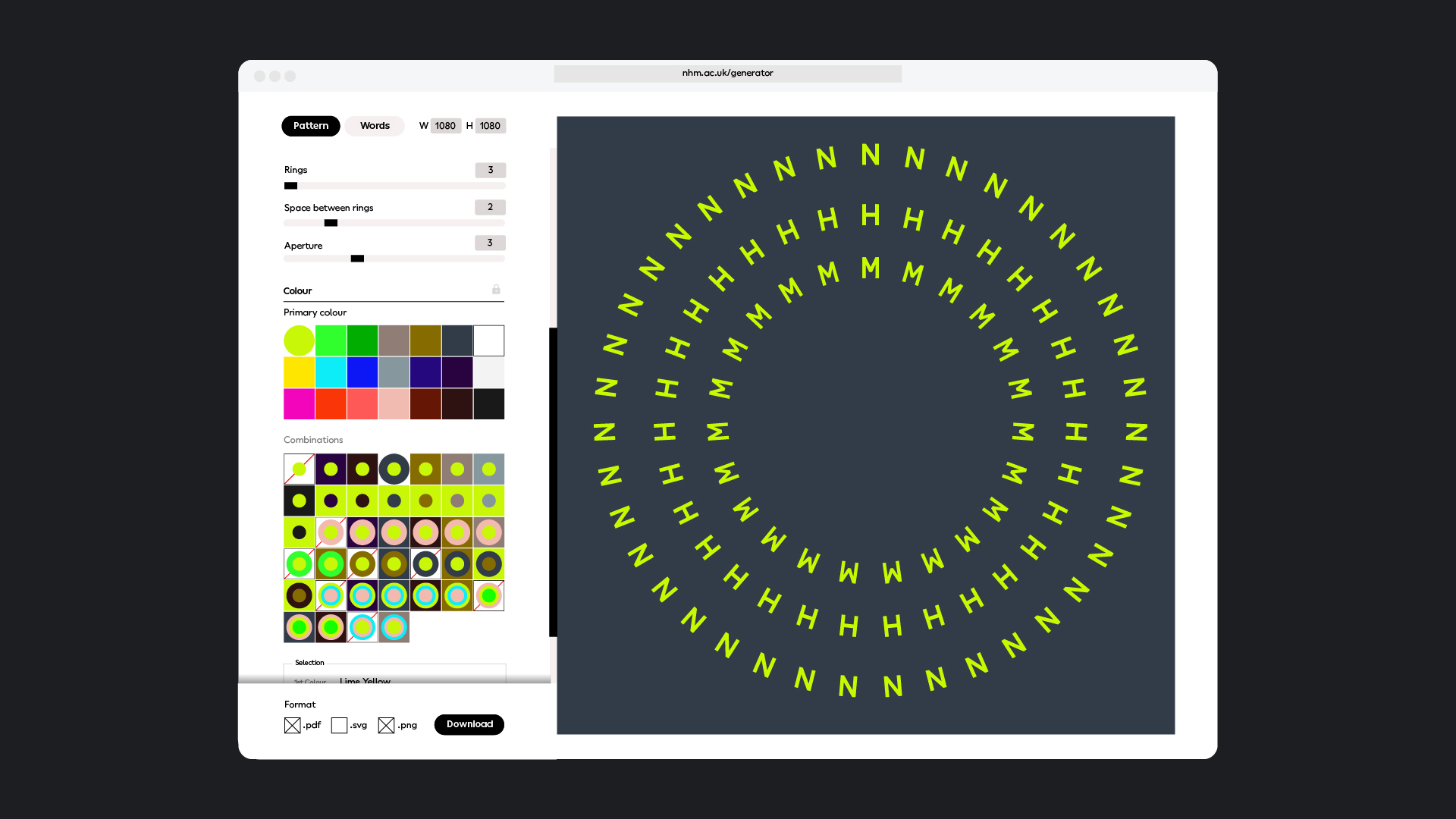The image size is (1456, 819).
Task: Click the 'Colour' section heading
Action: click(297, 291)
